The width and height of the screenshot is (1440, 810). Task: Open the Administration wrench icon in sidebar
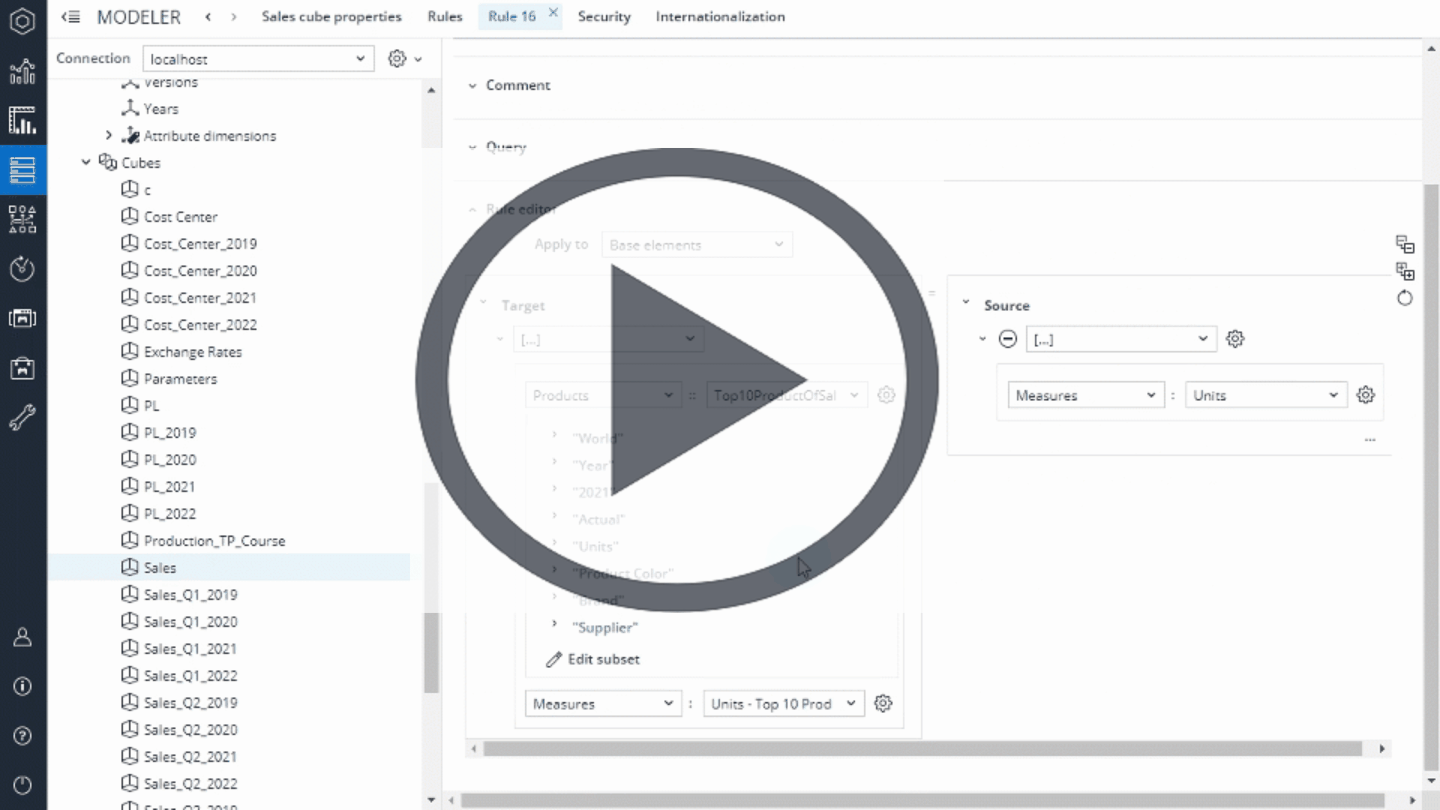click(22, 417)
